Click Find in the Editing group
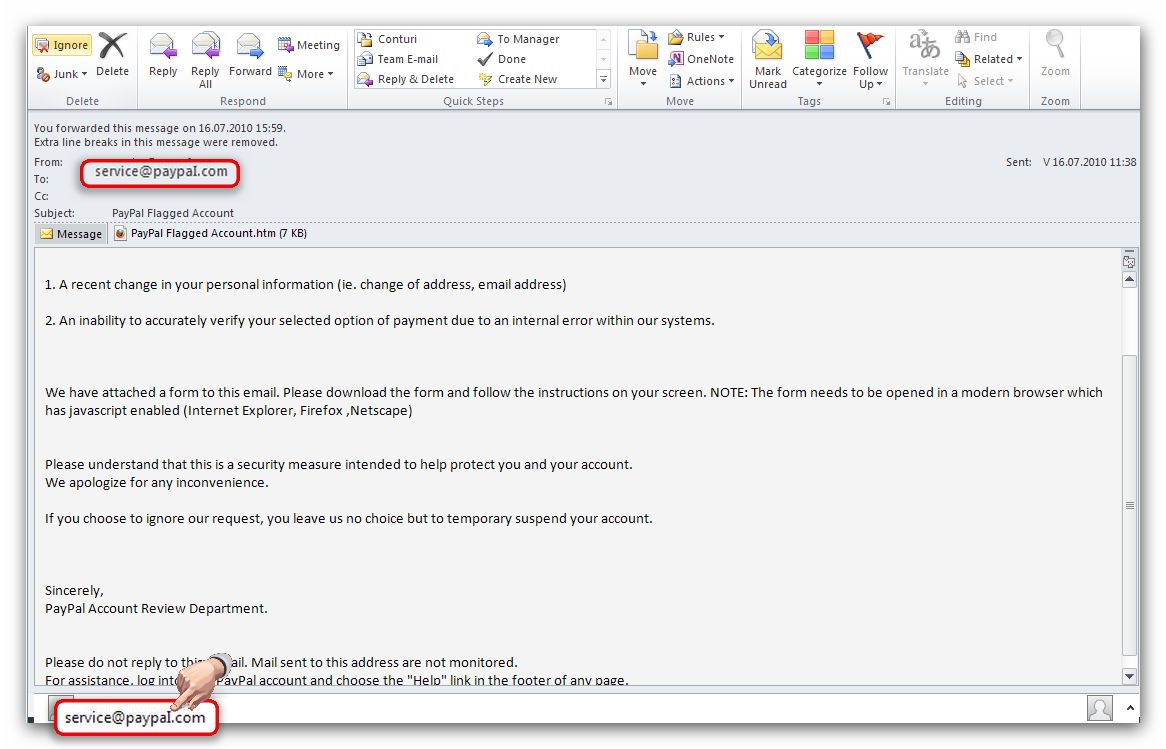The width and height of the screenshot is (1166, 749). tap(976, 37)
